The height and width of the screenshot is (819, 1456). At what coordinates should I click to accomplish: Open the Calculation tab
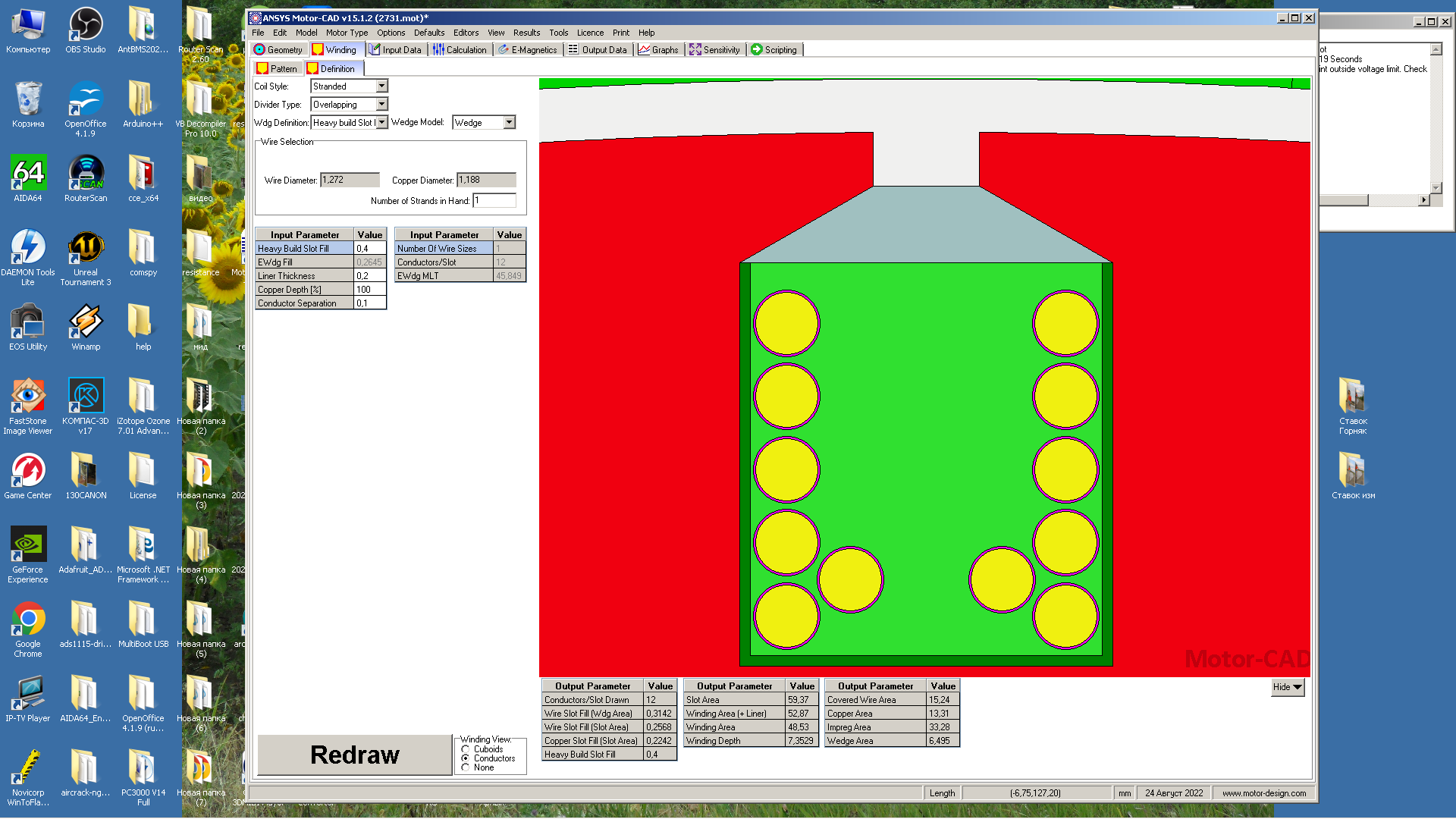460,50
